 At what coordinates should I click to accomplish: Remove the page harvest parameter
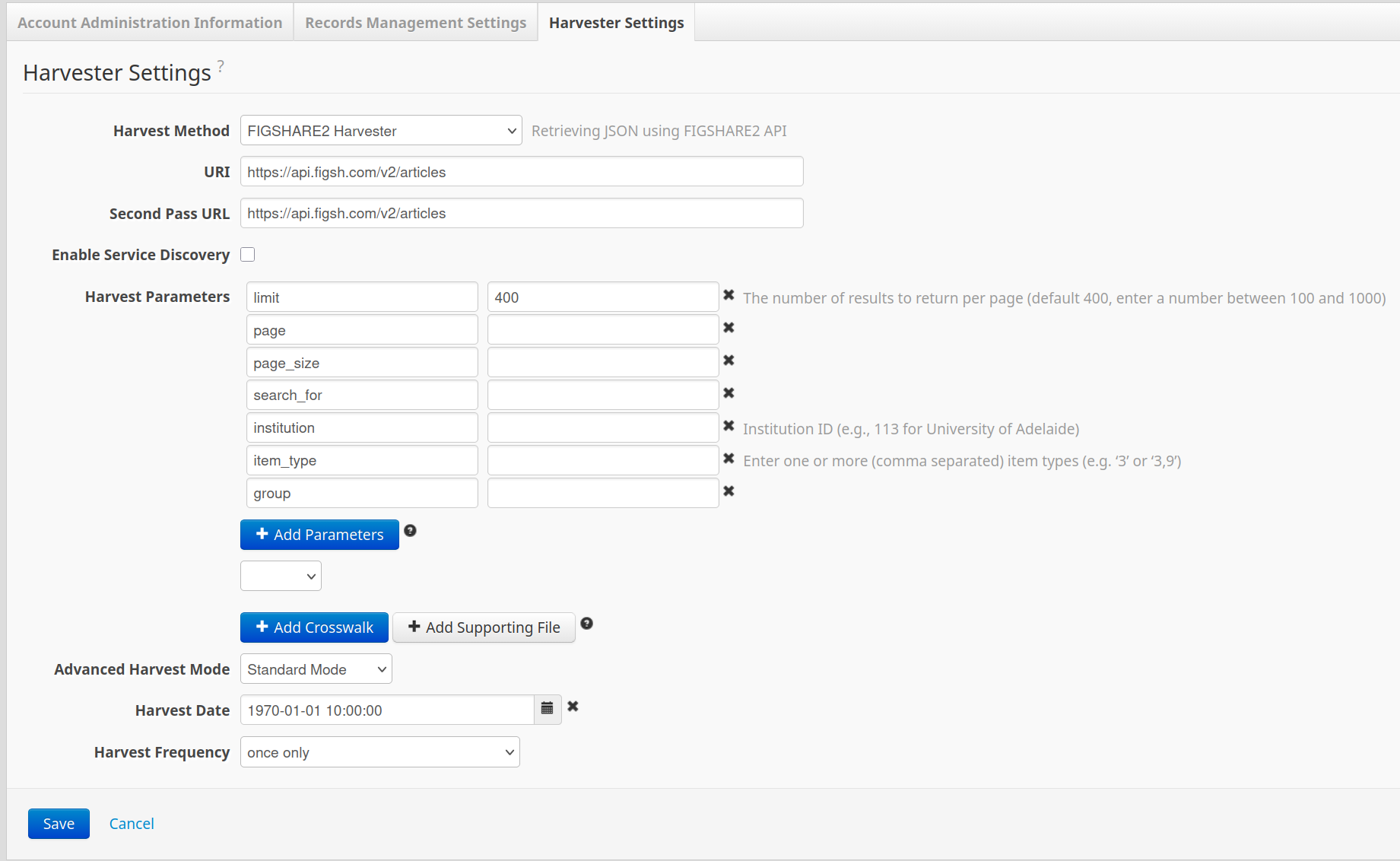(729, 328)
